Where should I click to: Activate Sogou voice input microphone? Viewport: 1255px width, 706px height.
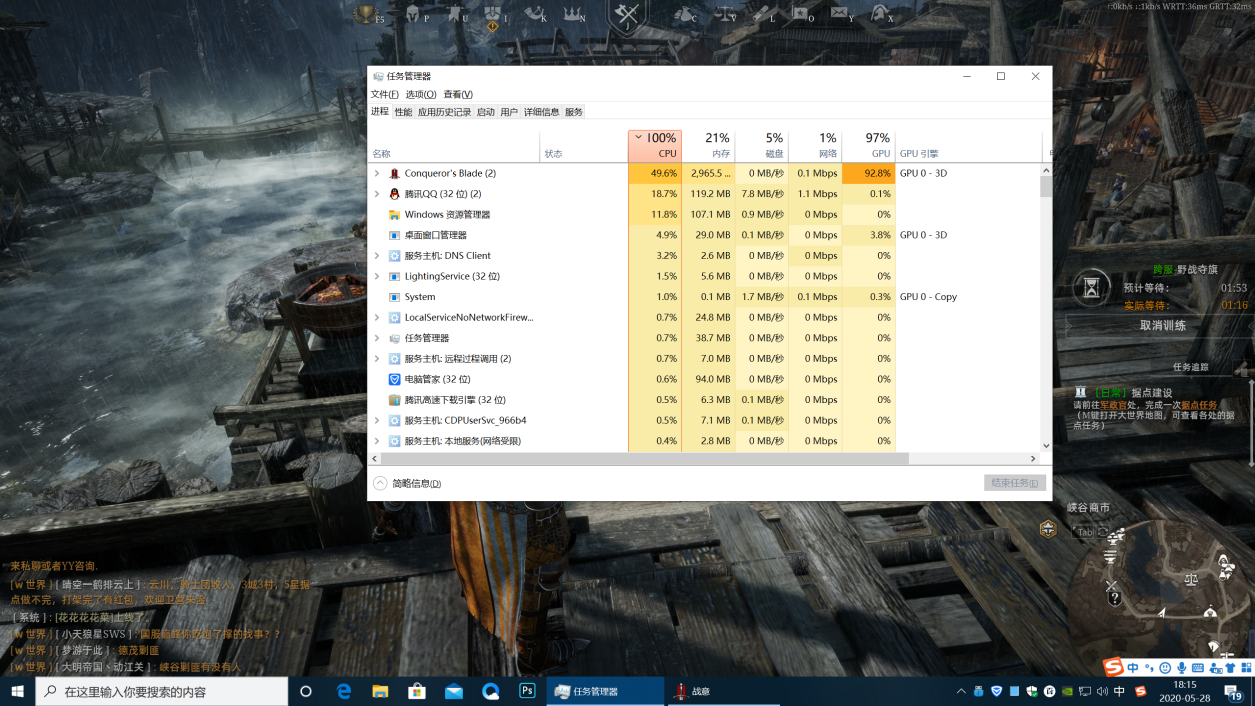(x=1182, y=667)
